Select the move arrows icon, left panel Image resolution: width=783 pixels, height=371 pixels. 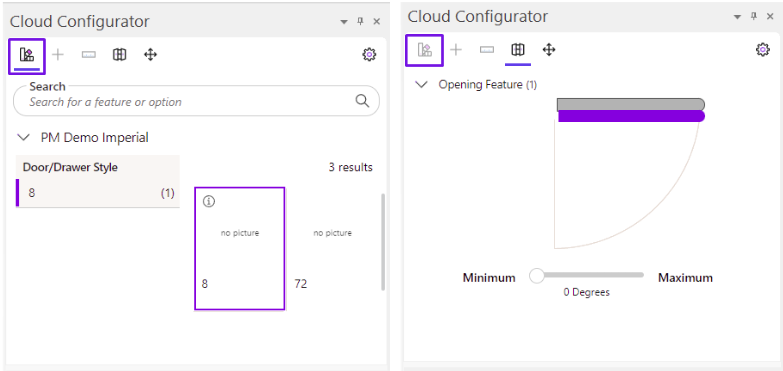[x=150, y=54]
